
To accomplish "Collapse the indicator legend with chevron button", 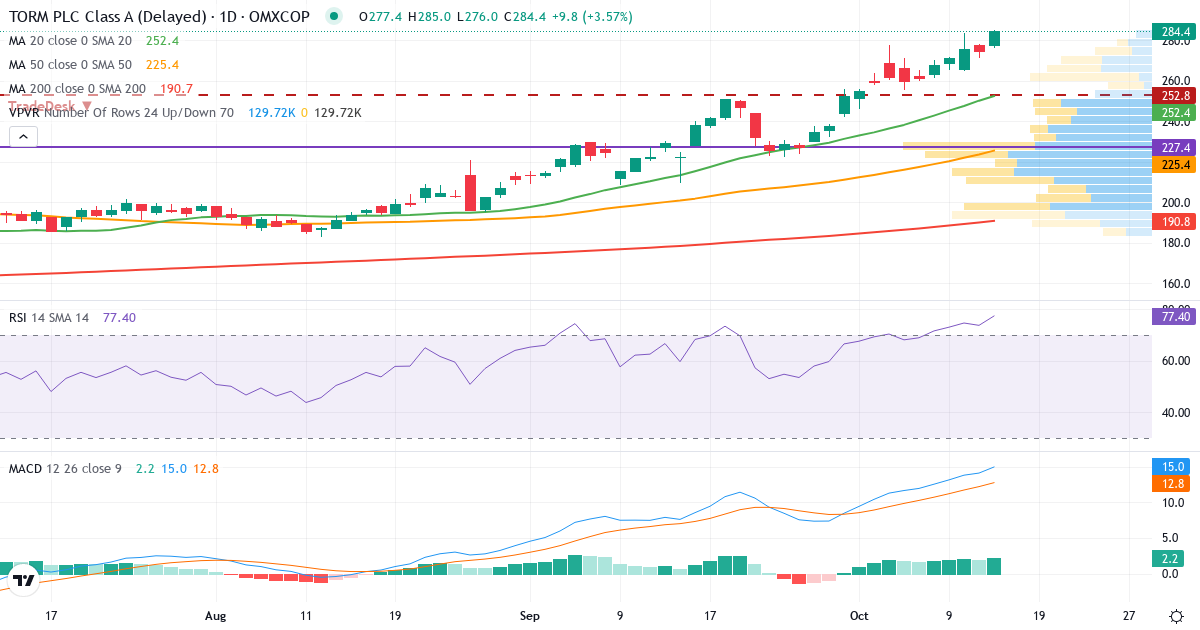I will click(23, 136).
